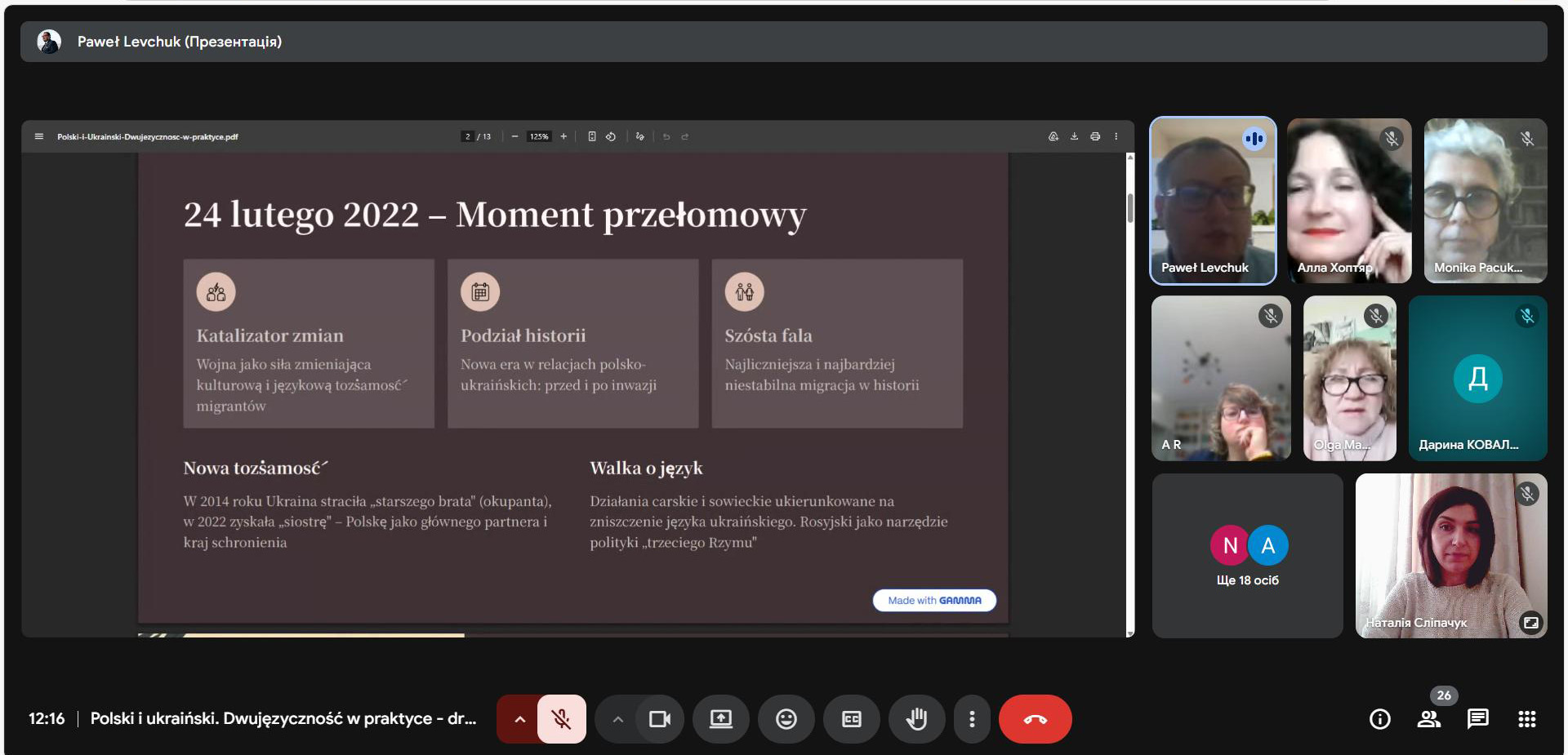This screenshot has width=1568, height=755.
Task: Leave the call with red hang-up button
Action: (1035, 719)
